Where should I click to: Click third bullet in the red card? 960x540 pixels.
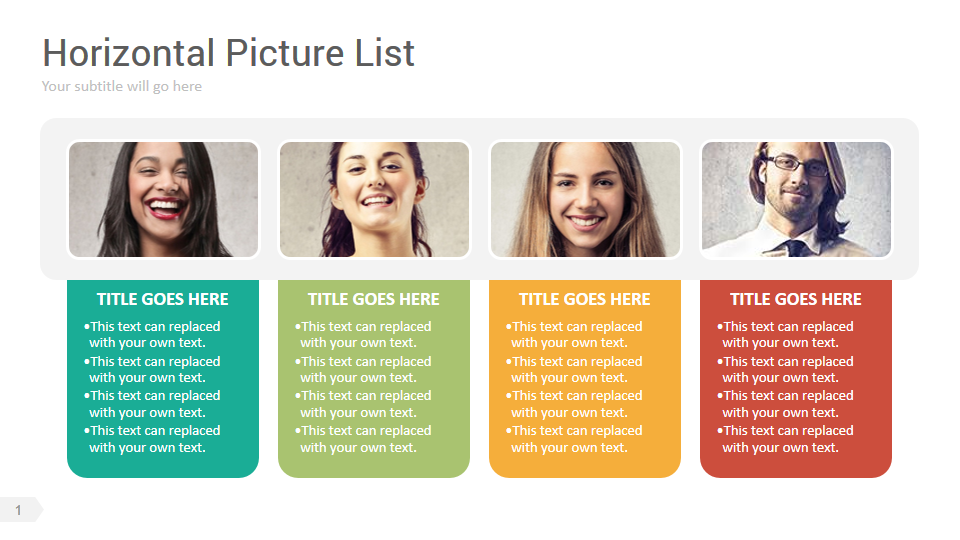point(787,404)
